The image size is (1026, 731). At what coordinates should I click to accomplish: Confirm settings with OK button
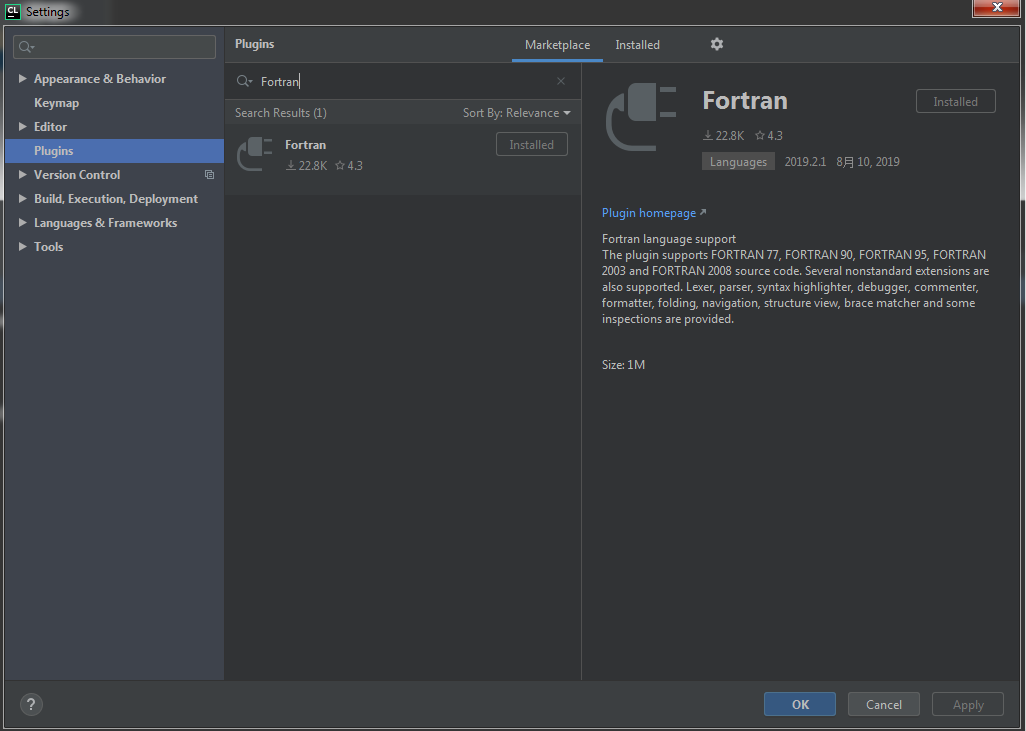[799, 704]
